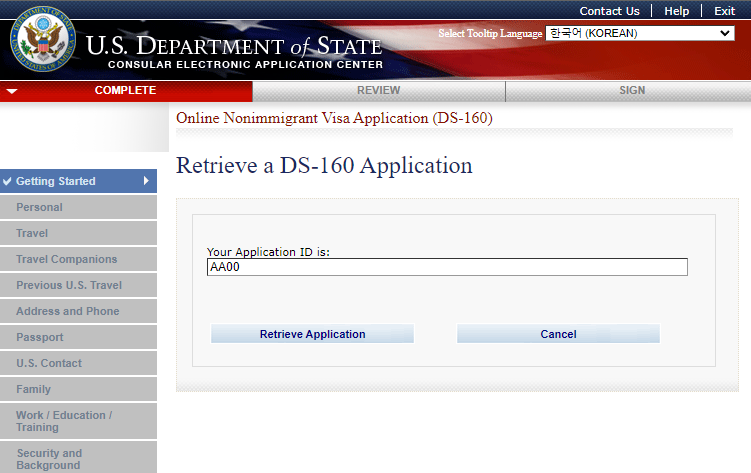The image size is (751, 473).
Task: Select Getting Started in the sidebar
Action: point(79,181)
